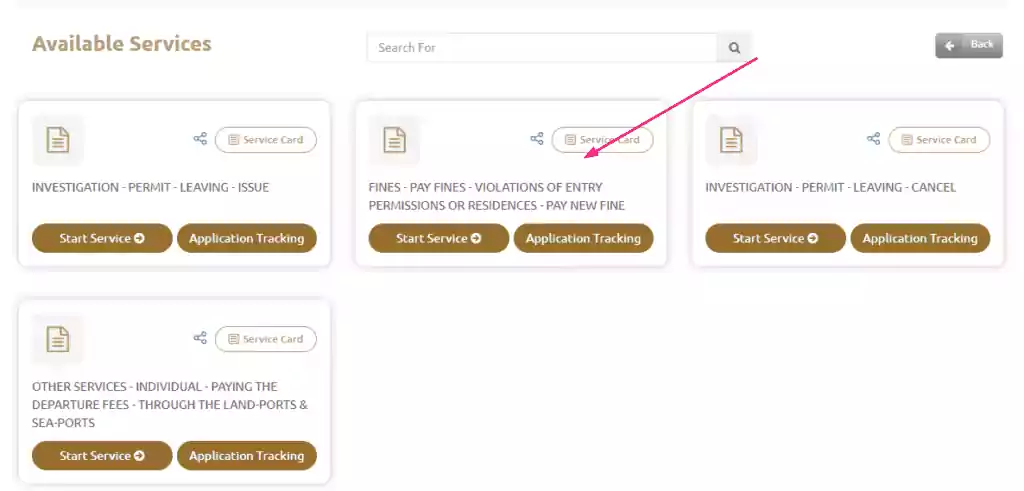Viewport: 1024px width, 491px height.
Task: Open document icon on Permit Leaving Issue card
Action: click(57, 140)
